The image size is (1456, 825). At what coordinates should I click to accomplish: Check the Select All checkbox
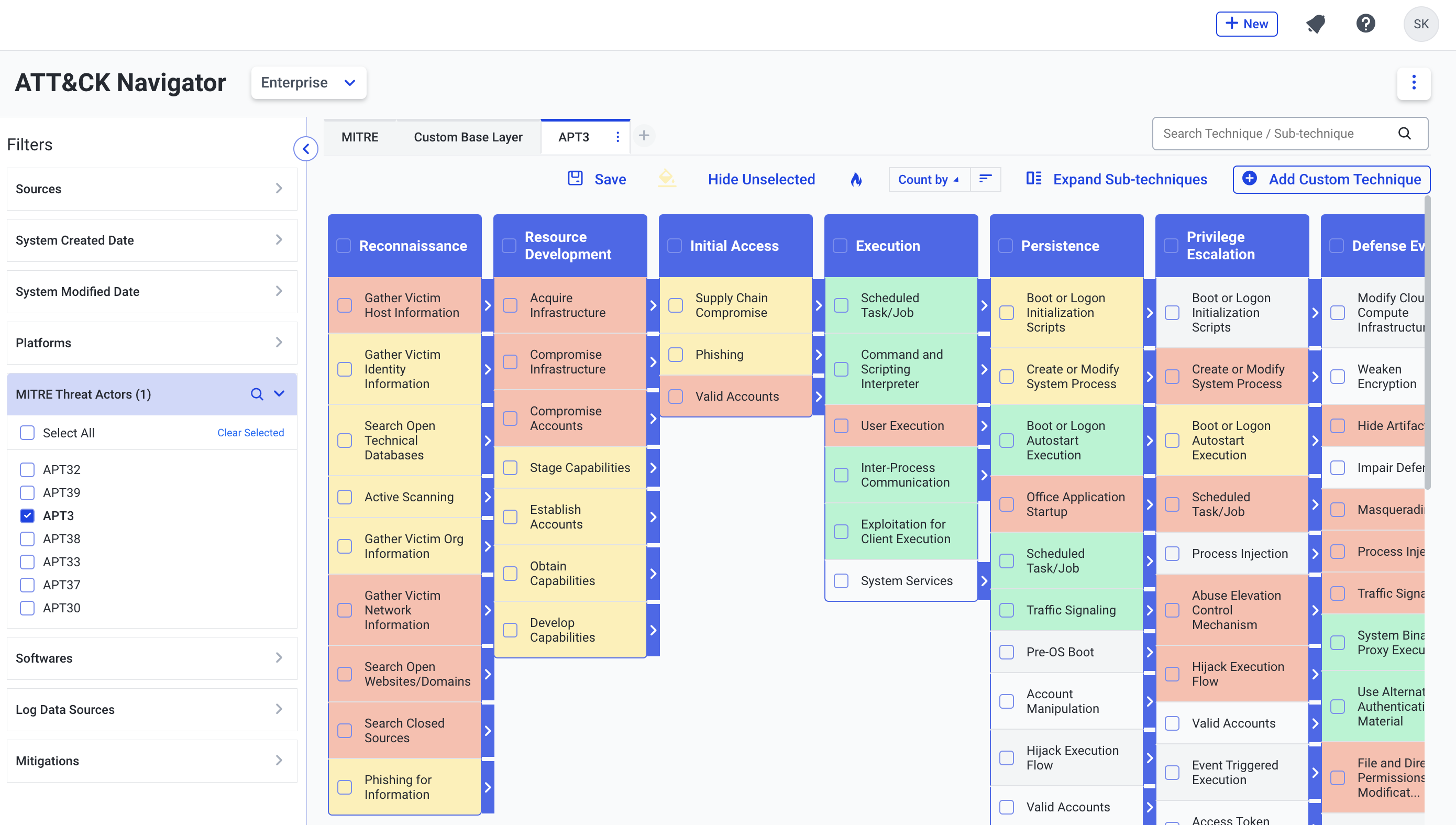(27, 433)
